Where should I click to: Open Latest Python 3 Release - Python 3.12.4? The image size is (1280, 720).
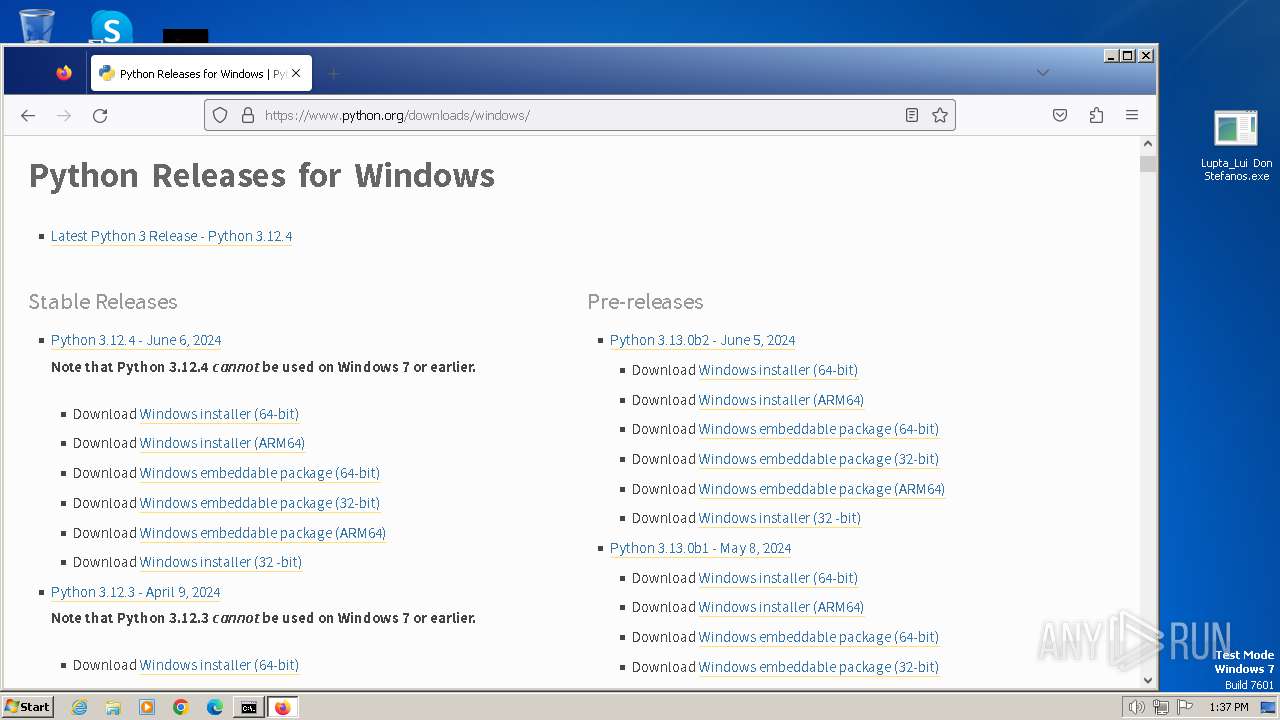[x=171, y=236]
